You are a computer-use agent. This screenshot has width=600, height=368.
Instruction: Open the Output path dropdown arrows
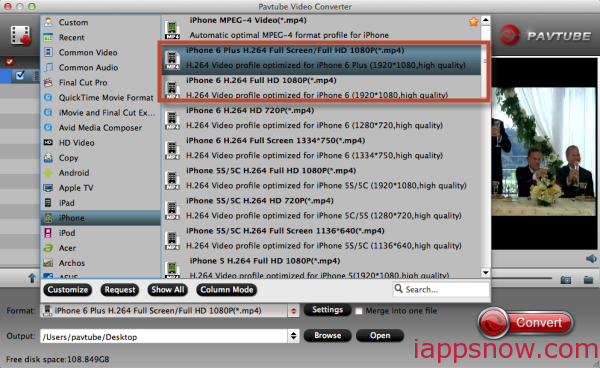click(x=293, y=336)
